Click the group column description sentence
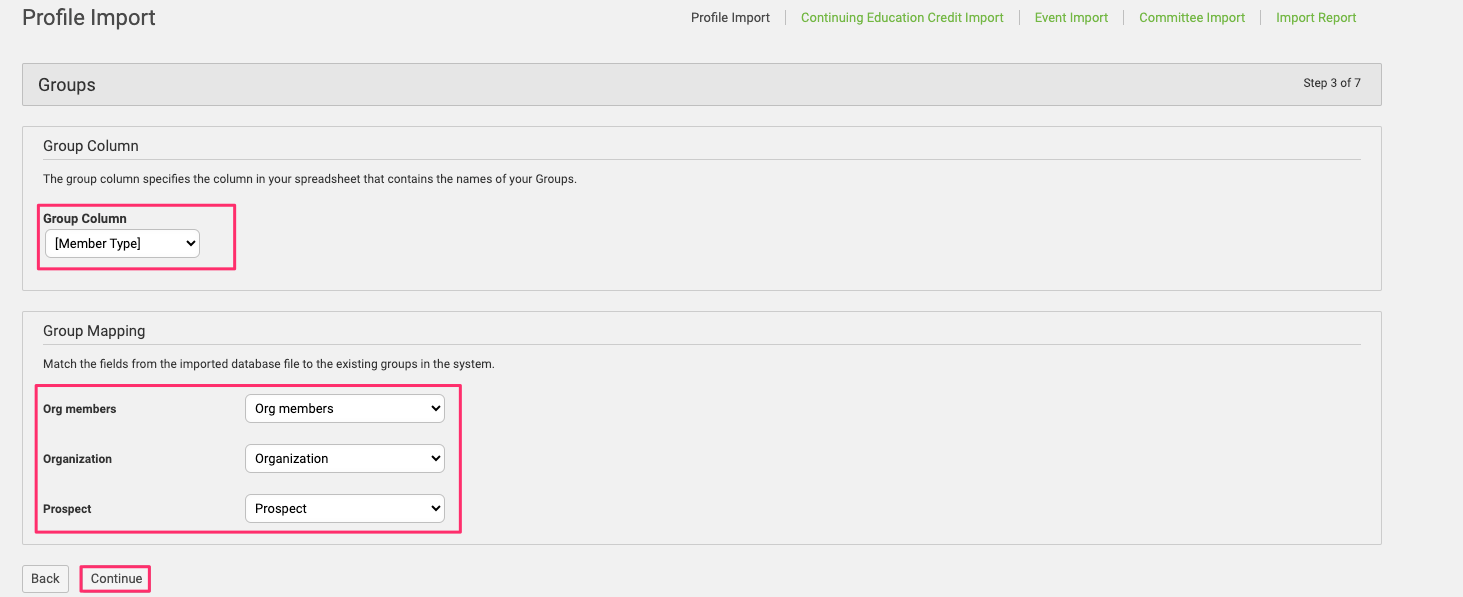Viewport: 1463px width, 597px height. [310, 179]
